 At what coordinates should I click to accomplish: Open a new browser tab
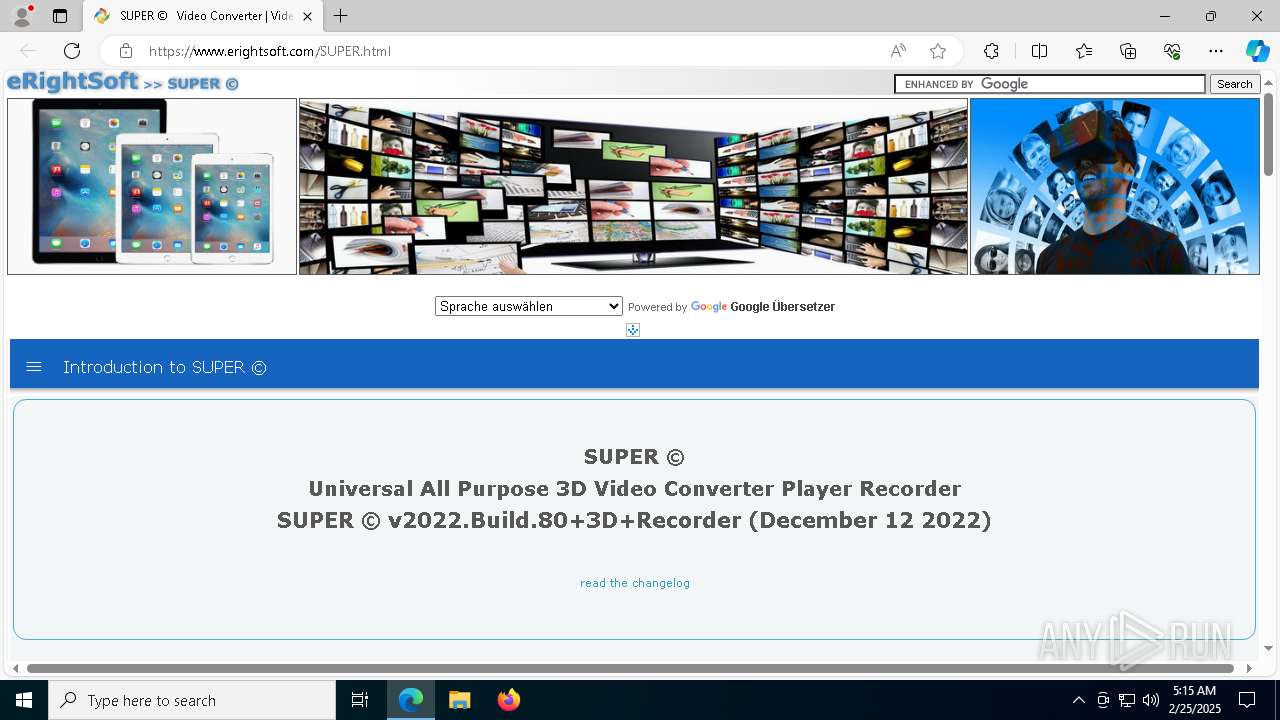tap(341, 16)
